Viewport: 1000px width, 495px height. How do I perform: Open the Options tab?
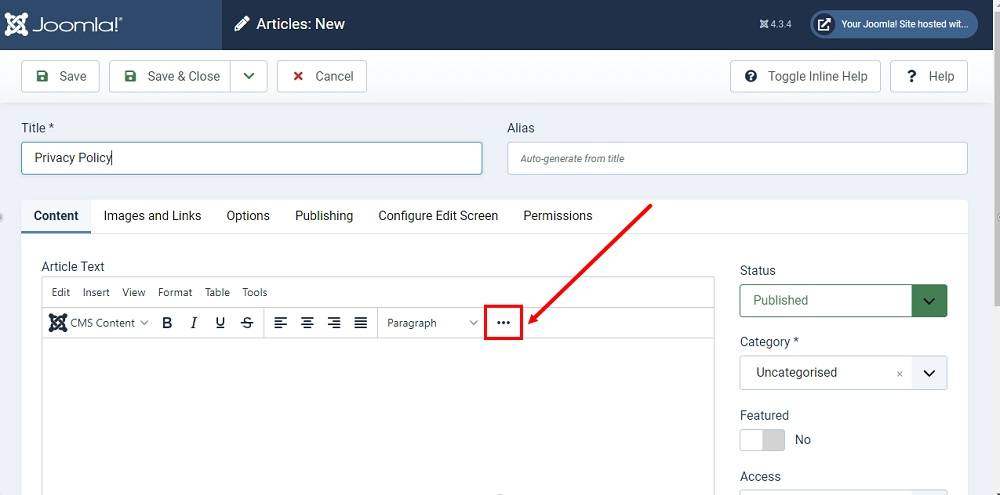click(248, 216)
